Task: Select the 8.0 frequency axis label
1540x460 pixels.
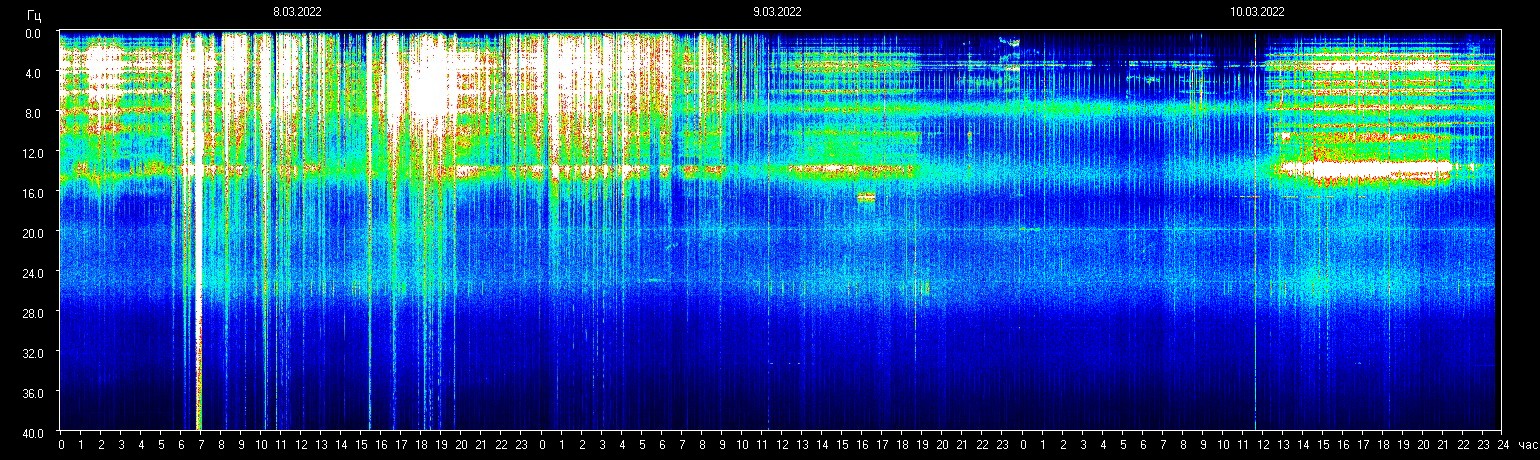Action: point(32,113)
